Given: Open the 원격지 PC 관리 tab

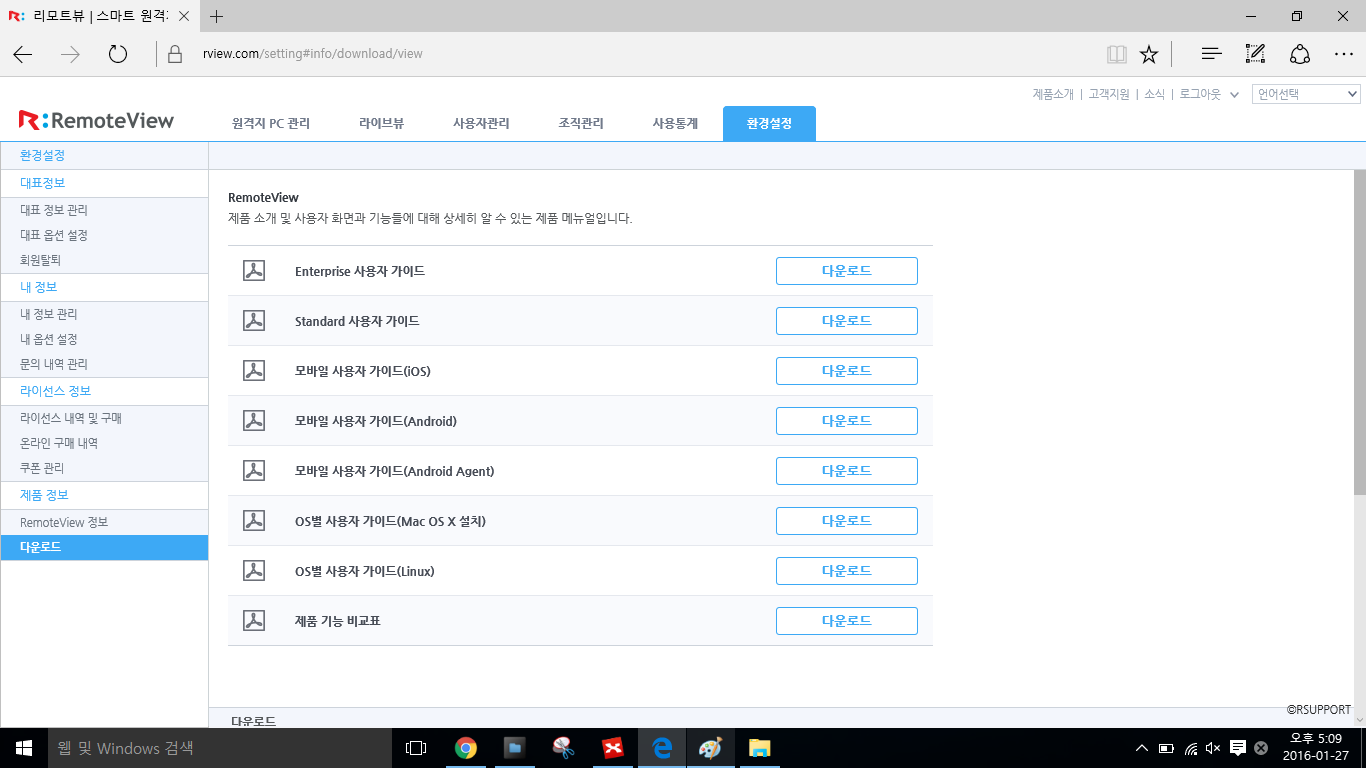Looking at the screenshot, I should pyautogui.click(x=271, y=124).
